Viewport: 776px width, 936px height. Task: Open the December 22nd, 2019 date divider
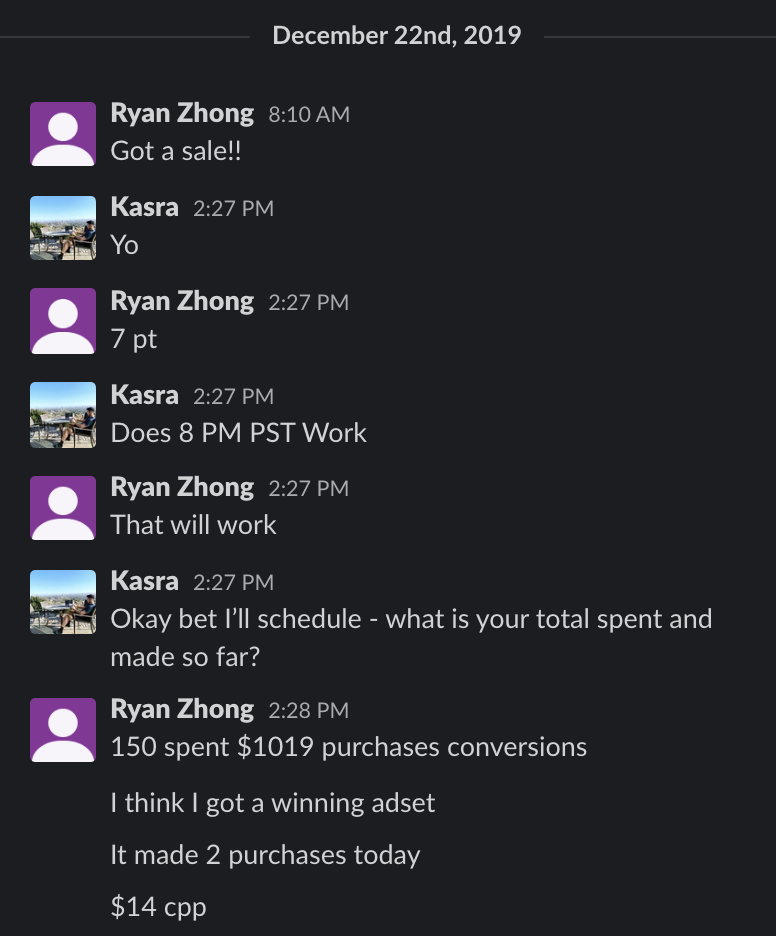click(396, 36)
